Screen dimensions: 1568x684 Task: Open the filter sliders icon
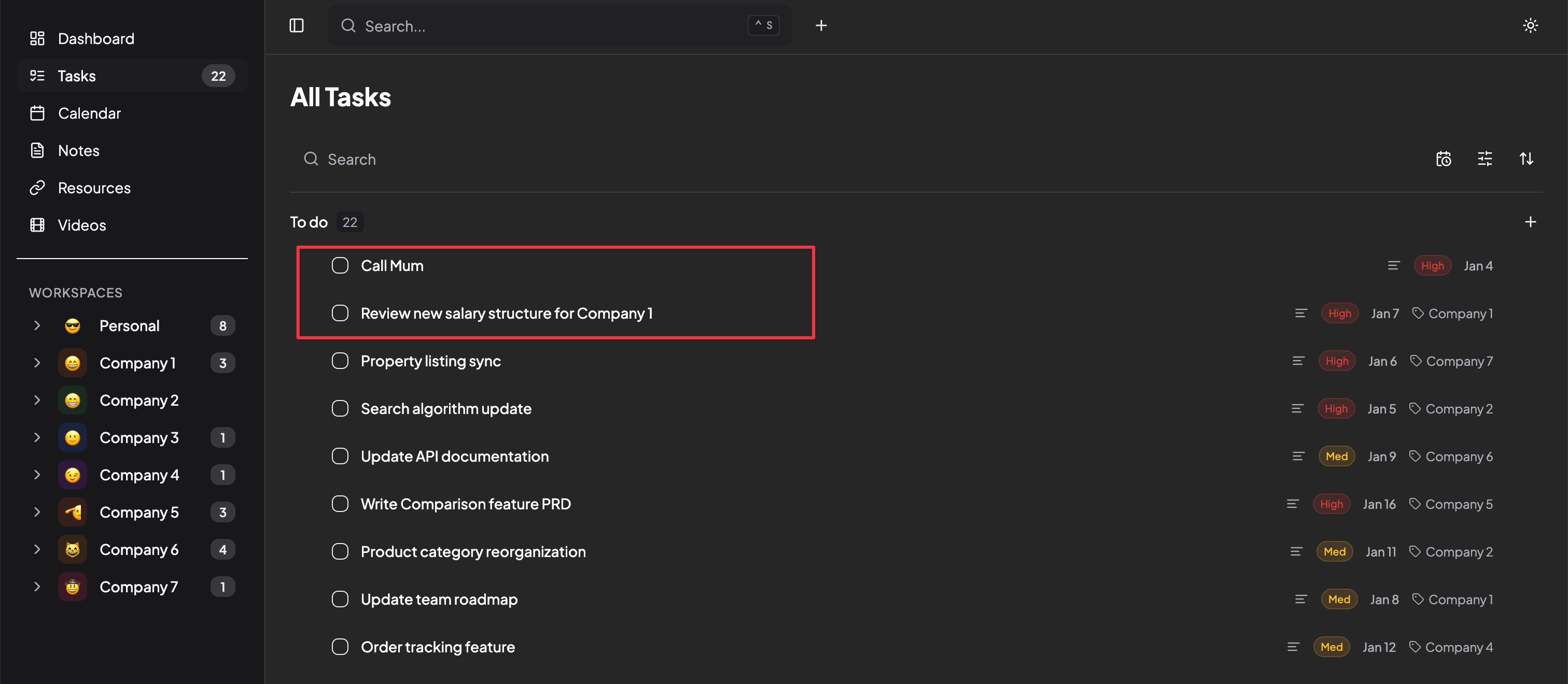pos(1485,159)
